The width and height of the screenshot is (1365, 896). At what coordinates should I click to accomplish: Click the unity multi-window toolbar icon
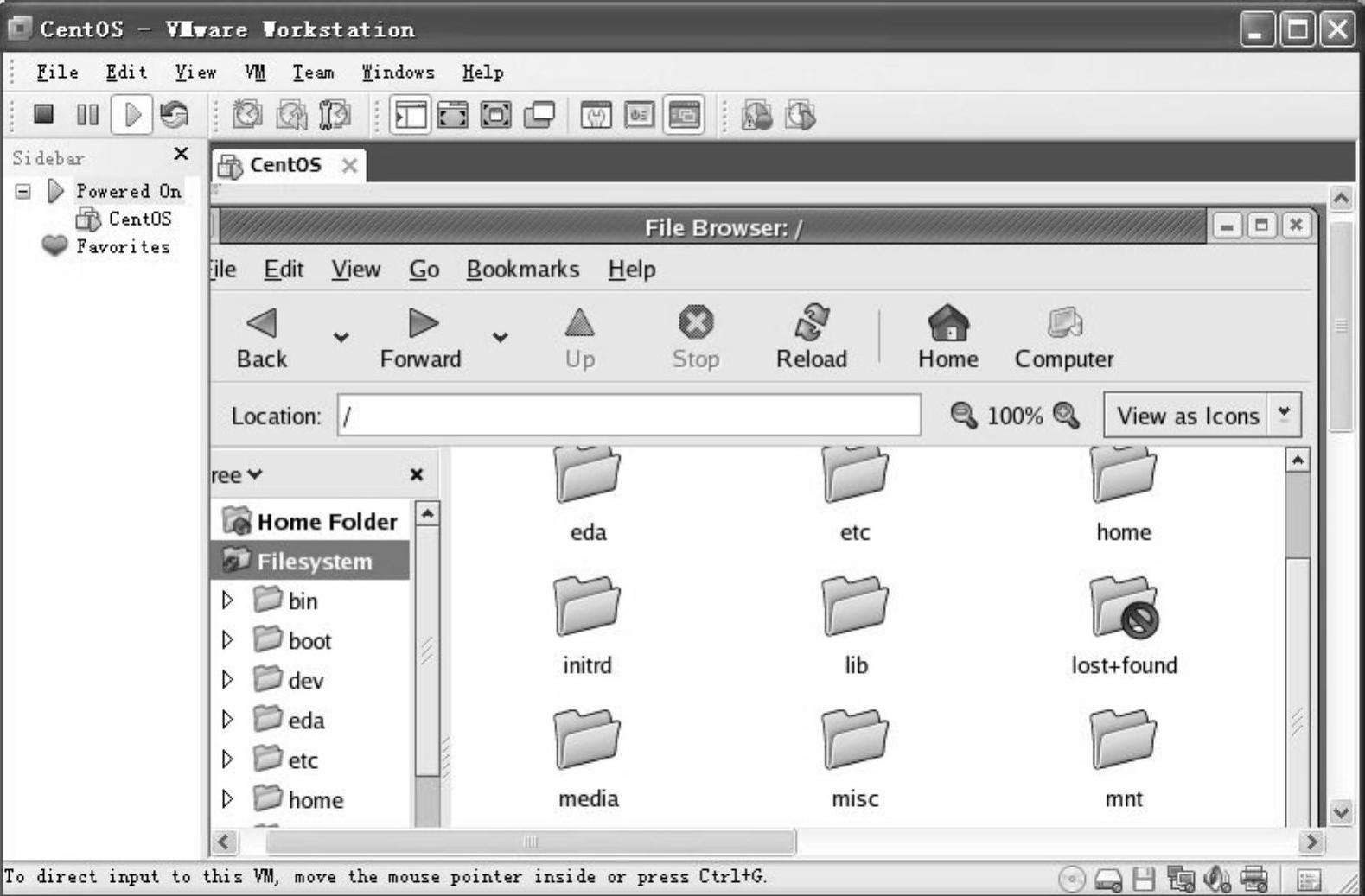539,115
